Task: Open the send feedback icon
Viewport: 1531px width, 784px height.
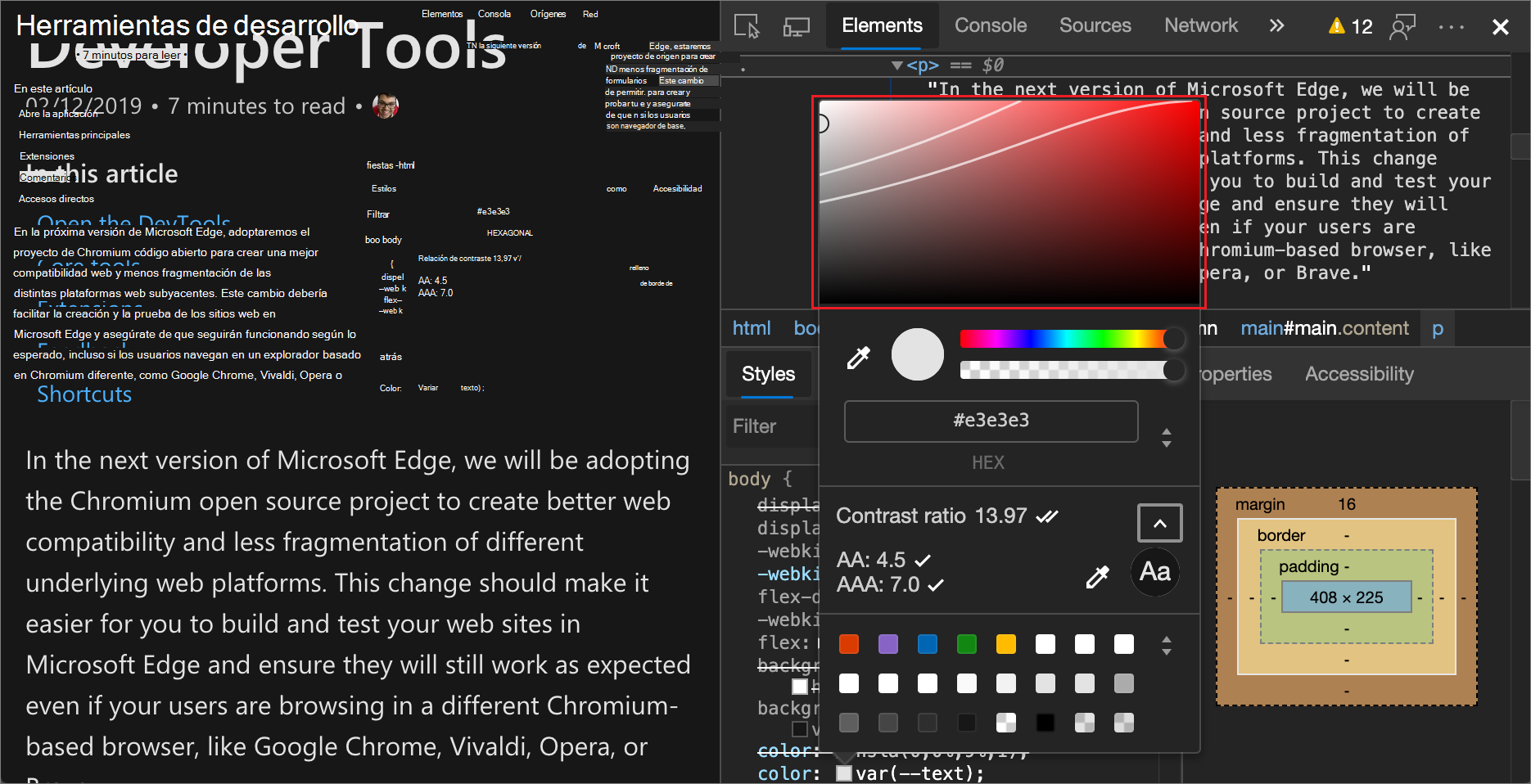Action: tap(1402, 27)
